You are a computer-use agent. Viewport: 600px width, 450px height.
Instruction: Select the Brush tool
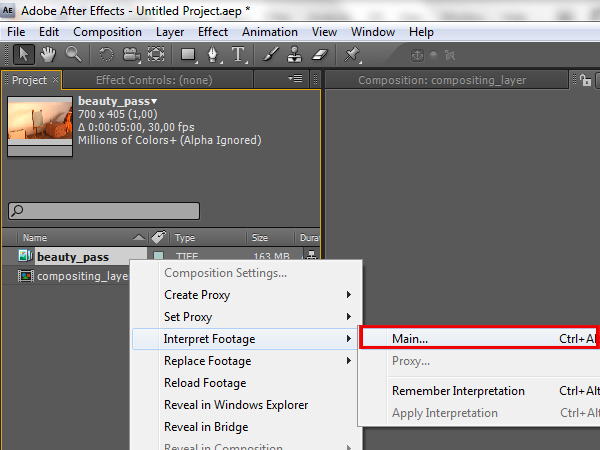point(271,54)
